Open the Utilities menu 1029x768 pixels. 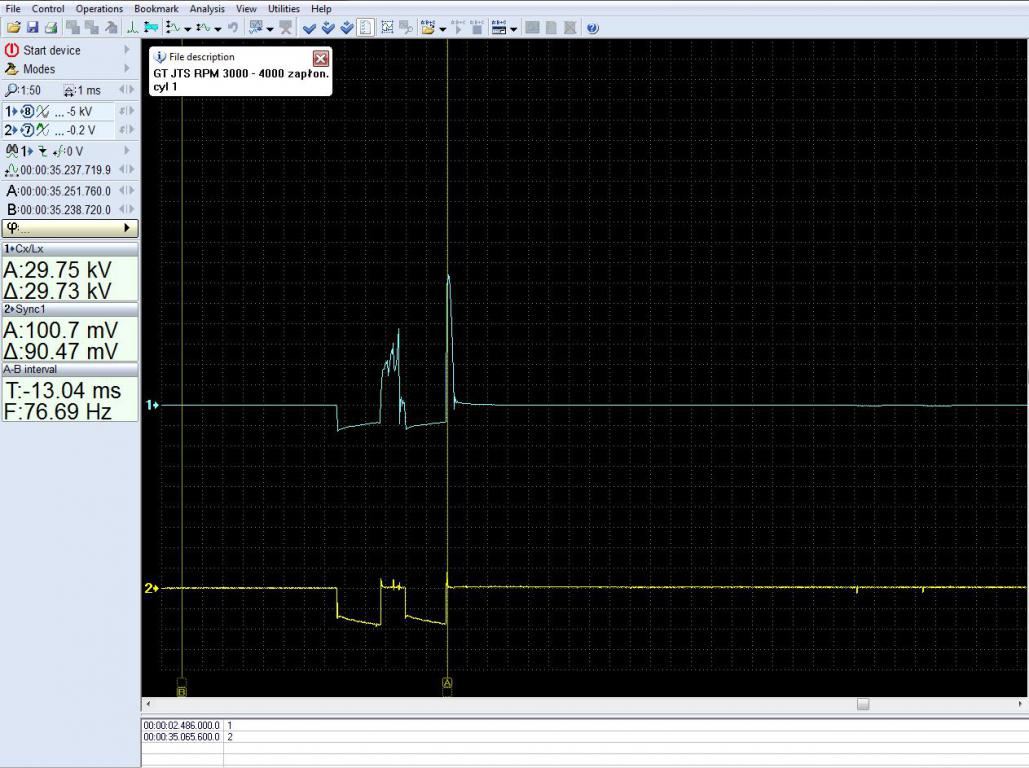click(284, 9)
